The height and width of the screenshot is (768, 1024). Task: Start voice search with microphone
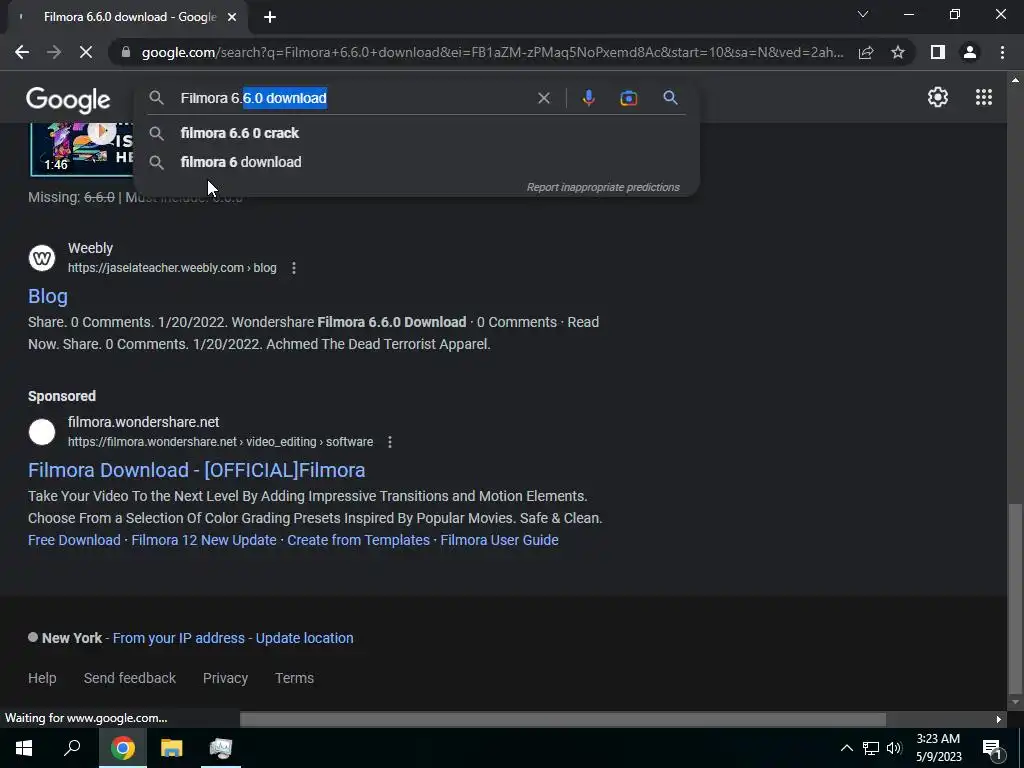click(588, 98)
